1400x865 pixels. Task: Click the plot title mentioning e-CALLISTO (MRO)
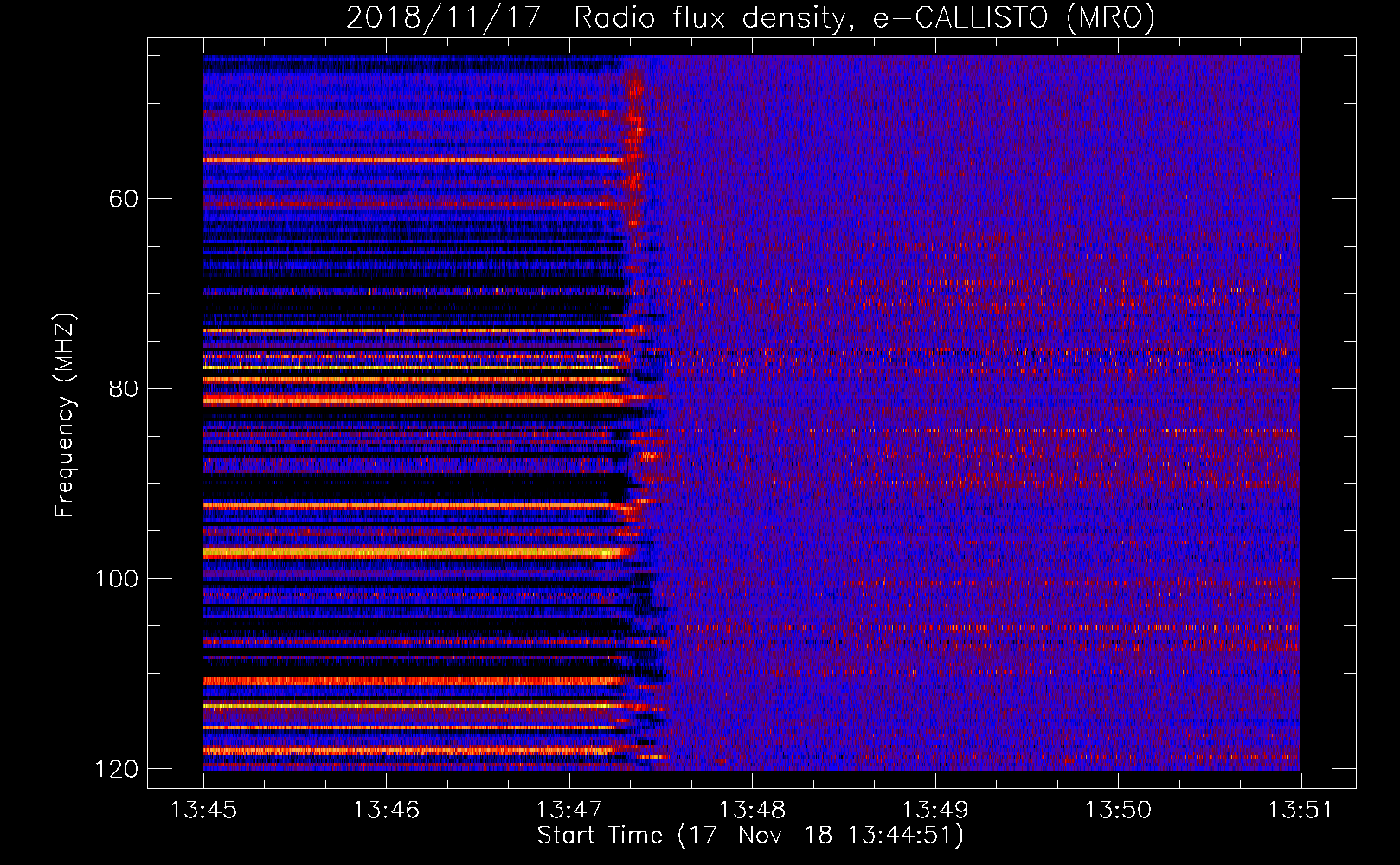[x=750, y=18]
